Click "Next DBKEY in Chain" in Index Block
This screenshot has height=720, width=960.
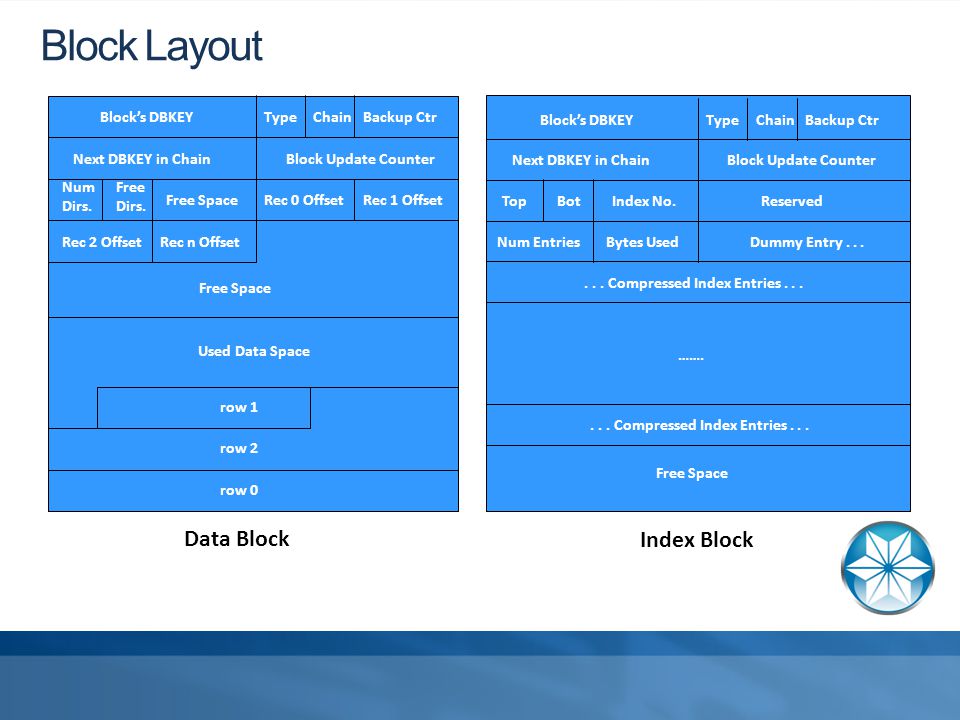[x=593, y=160]
